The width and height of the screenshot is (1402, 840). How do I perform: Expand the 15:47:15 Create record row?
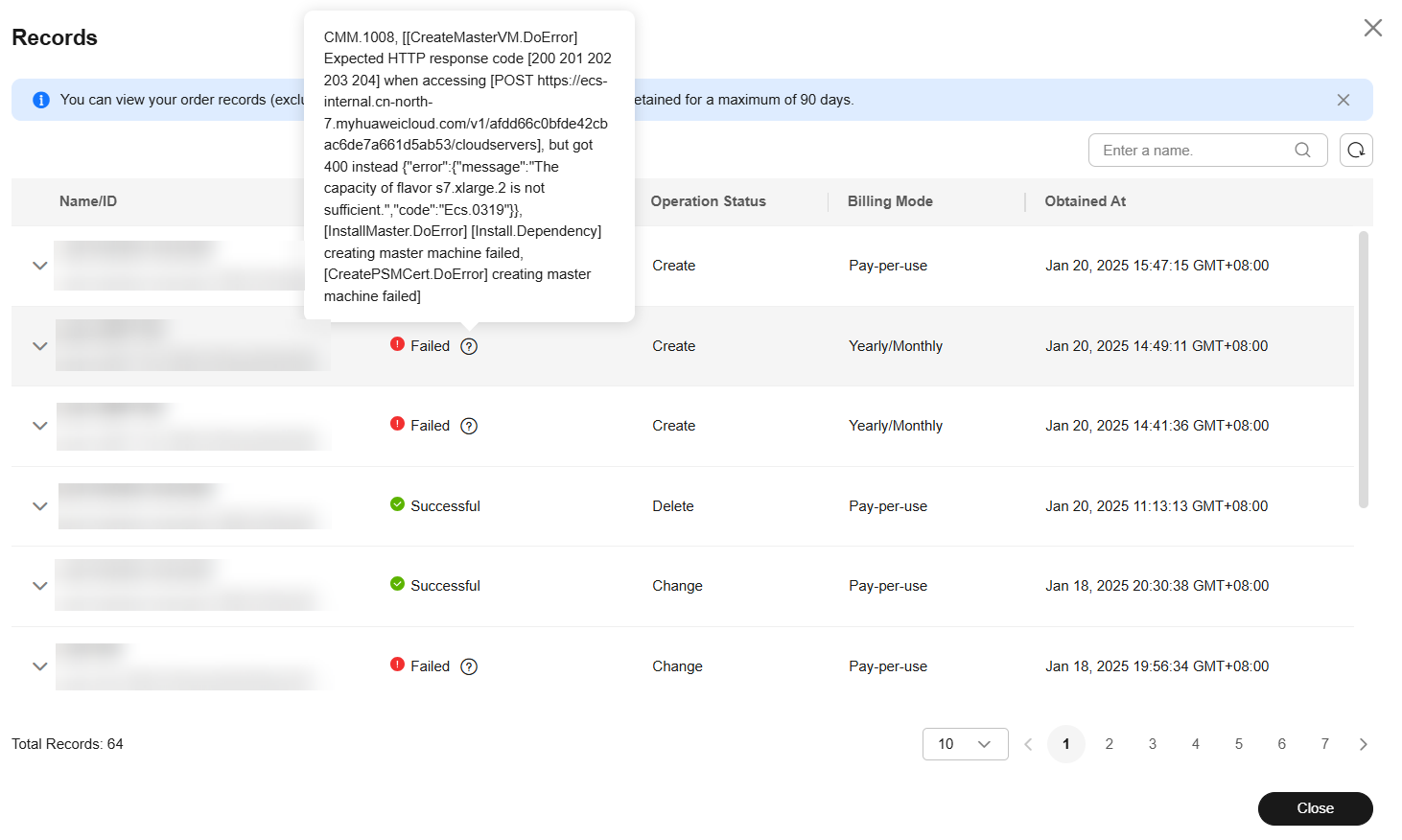[x=40, y=266]
